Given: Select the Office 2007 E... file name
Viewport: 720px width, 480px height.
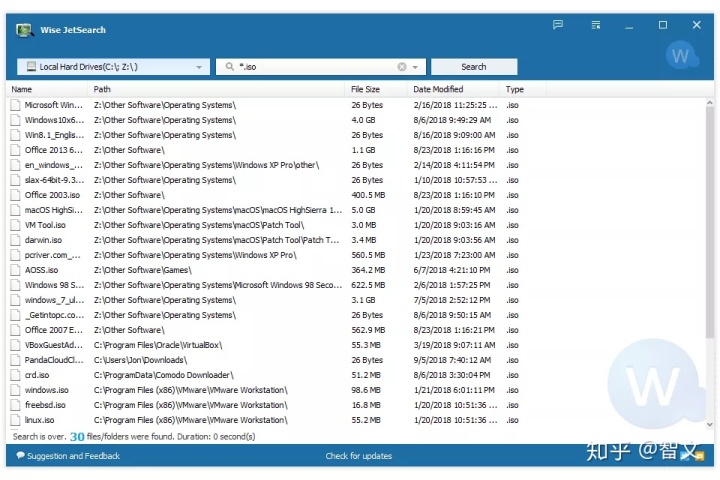Looking at the screenshot, I should pyautogui.click(x=54, y=330).
